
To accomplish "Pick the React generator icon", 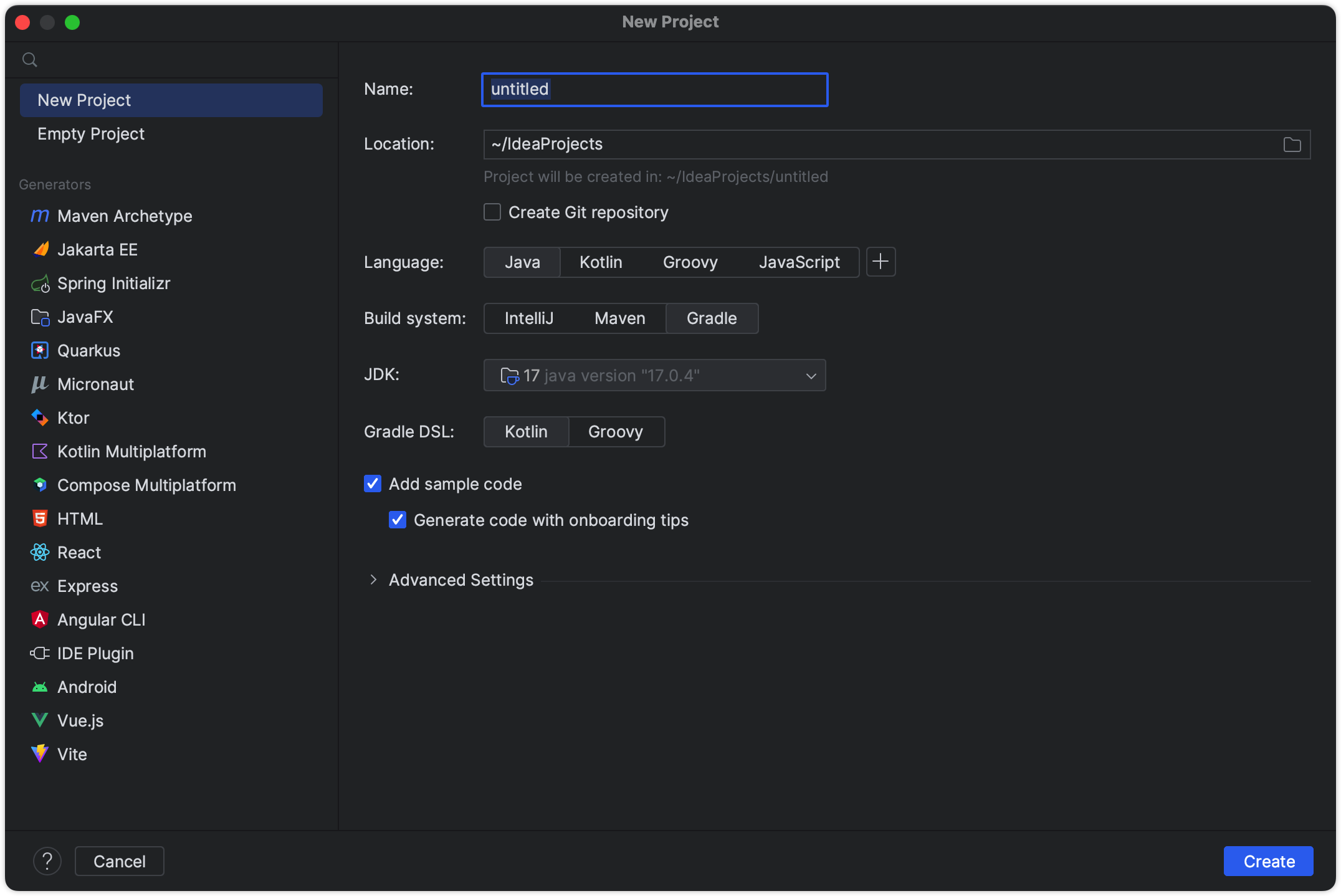I will tap(40, 553).
